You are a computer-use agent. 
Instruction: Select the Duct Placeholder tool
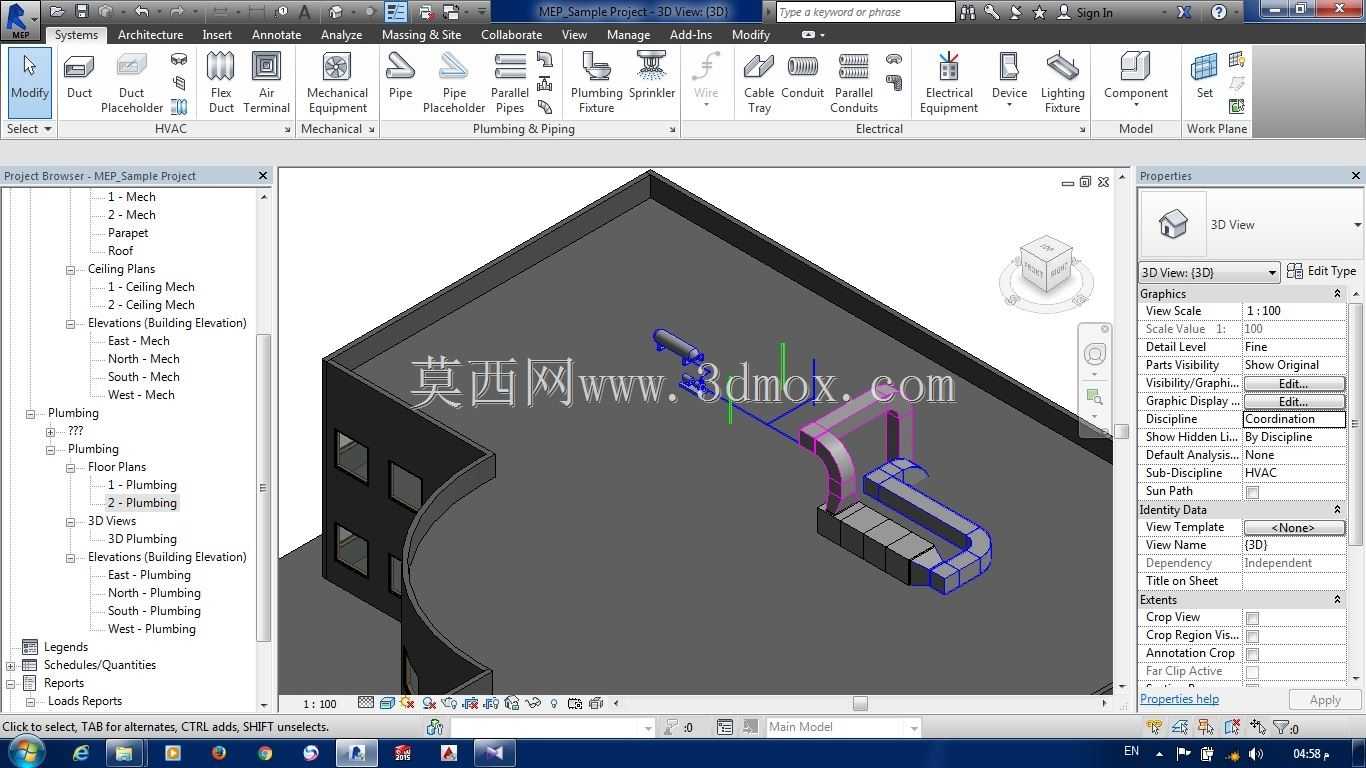point(132,83)
